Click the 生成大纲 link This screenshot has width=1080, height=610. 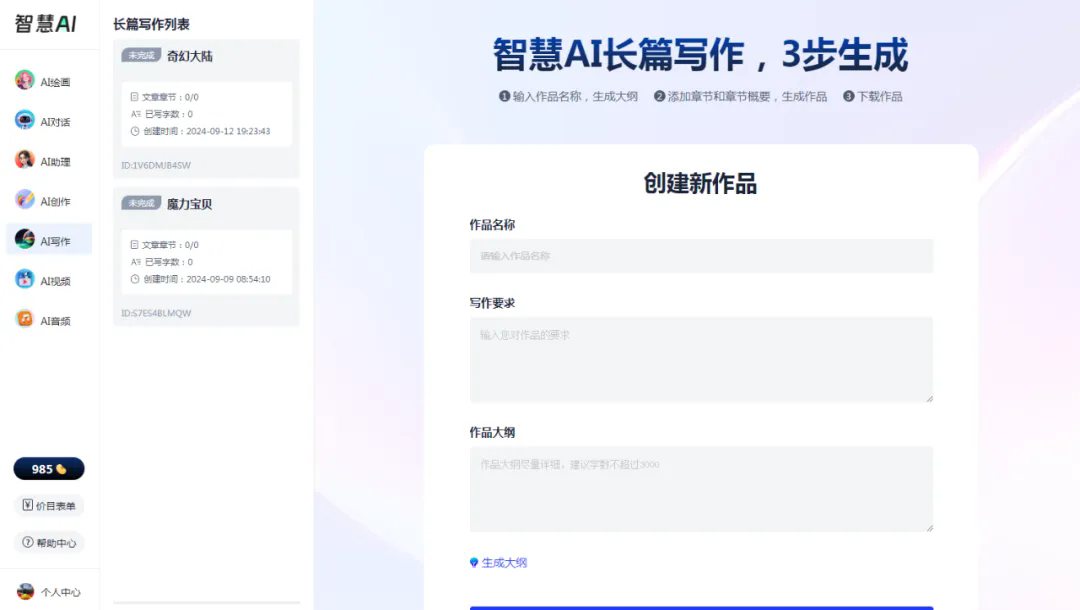coord(499,563)
